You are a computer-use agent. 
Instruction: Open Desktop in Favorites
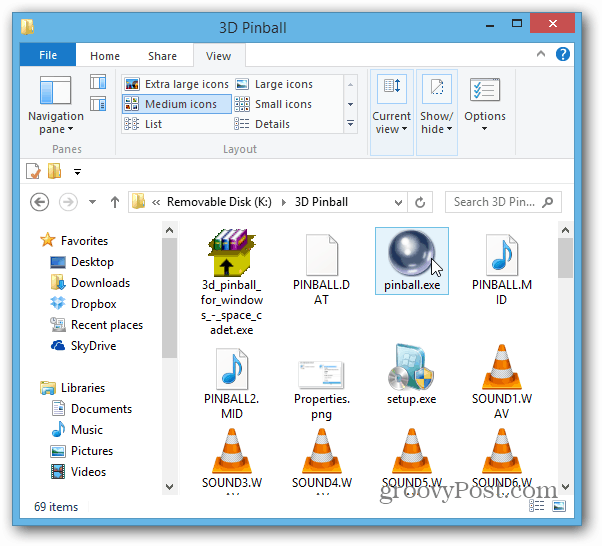pos(82,262)
